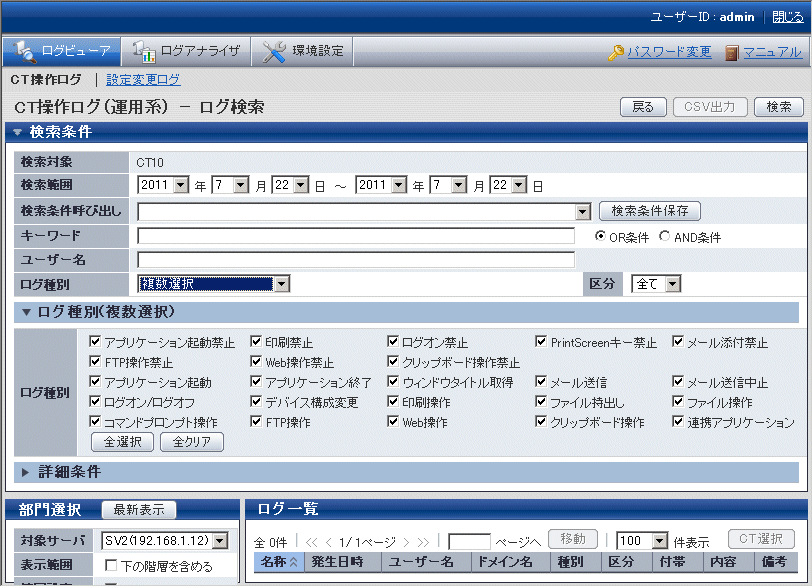Uncheck ログオン禁止 checkbox
This screenshot has width=812, height=586.
pos(393,341)
